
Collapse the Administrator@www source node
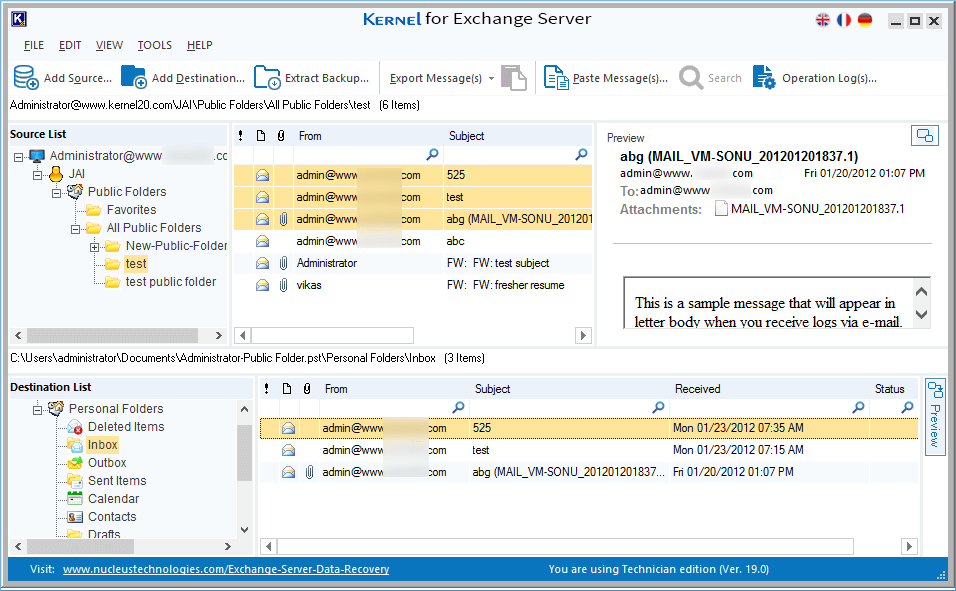[x=19, y=157]
